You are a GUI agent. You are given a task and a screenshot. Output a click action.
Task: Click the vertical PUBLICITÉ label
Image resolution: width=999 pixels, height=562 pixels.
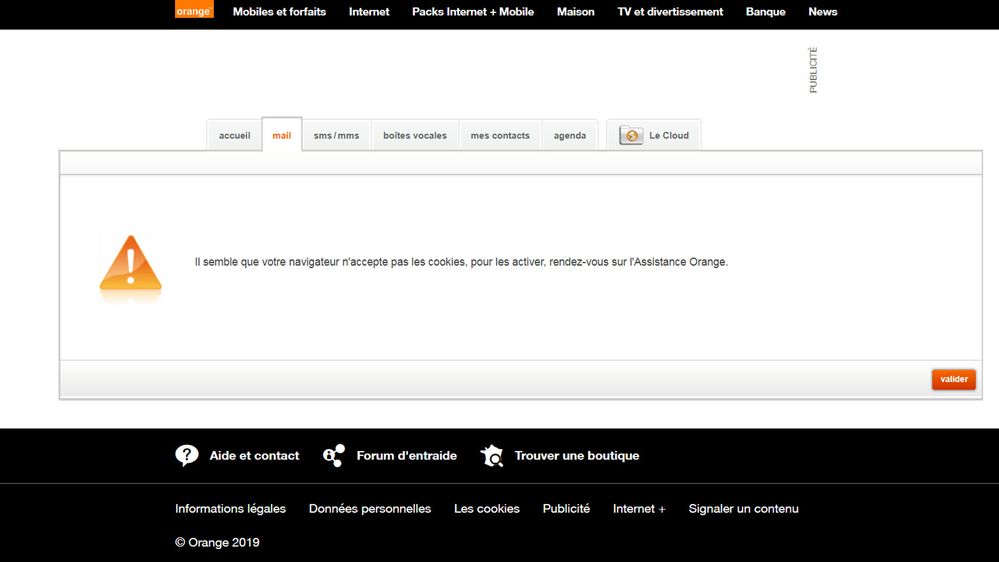point(813,70)
